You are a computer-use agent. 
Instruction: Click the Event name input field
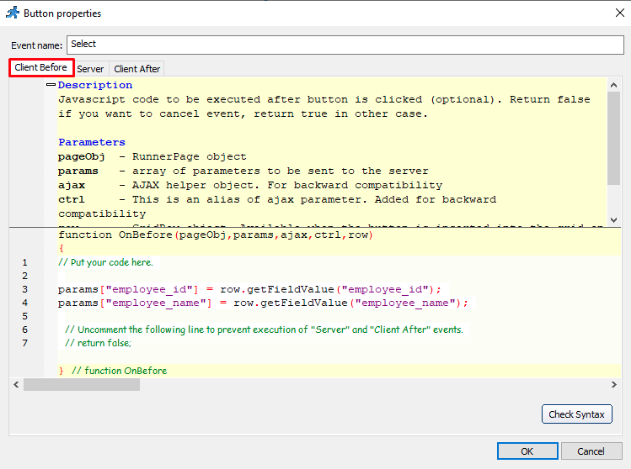point(343,44)
